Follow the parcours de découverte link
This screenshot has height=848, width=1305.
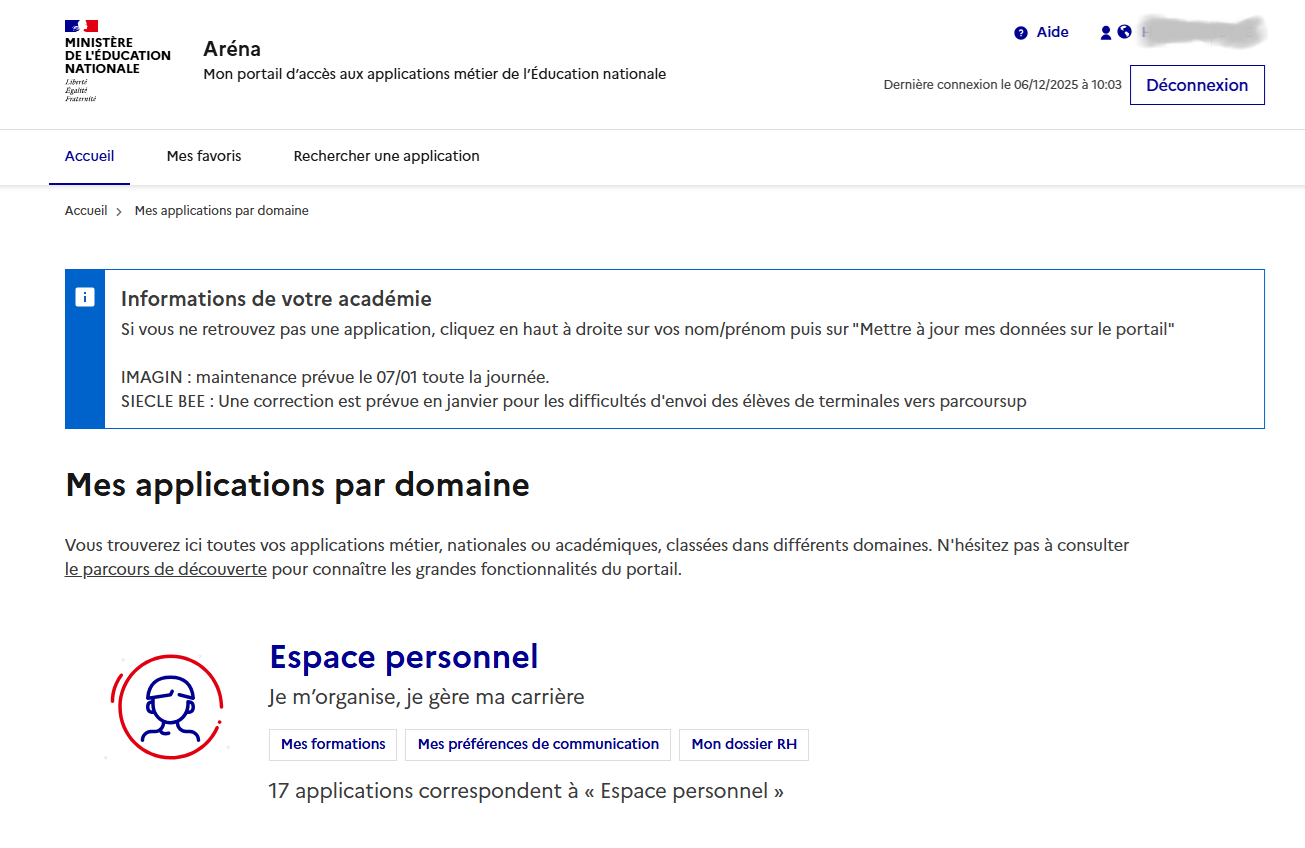click(166, 570)
